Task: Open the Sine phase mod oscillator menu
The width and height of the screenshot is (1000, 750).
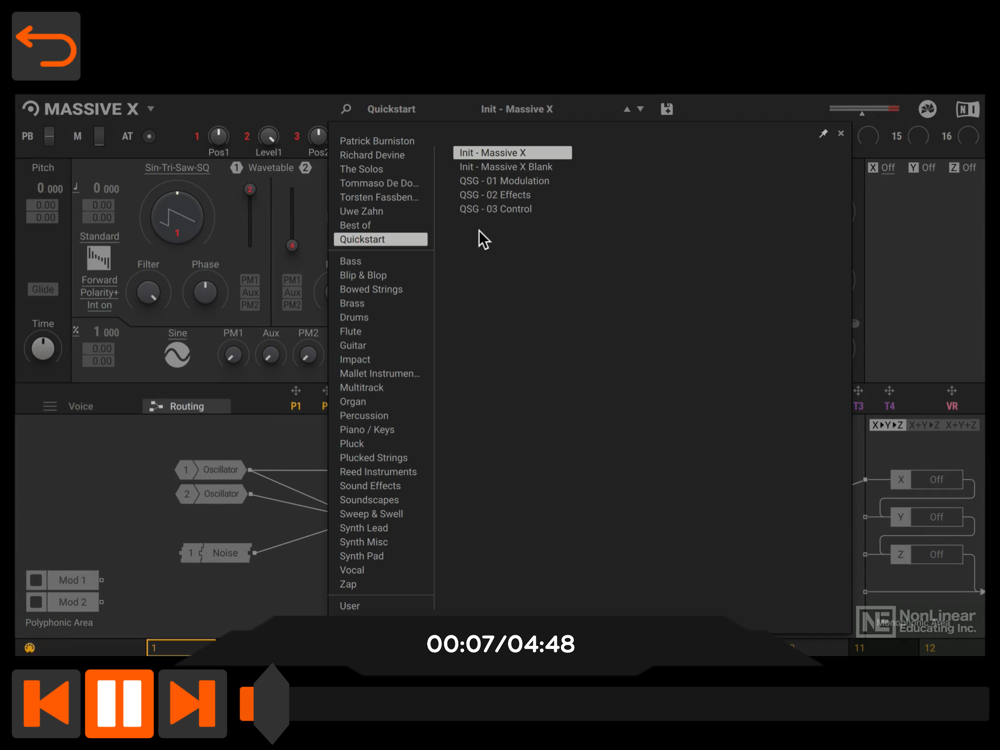Action: pos(177,333)
